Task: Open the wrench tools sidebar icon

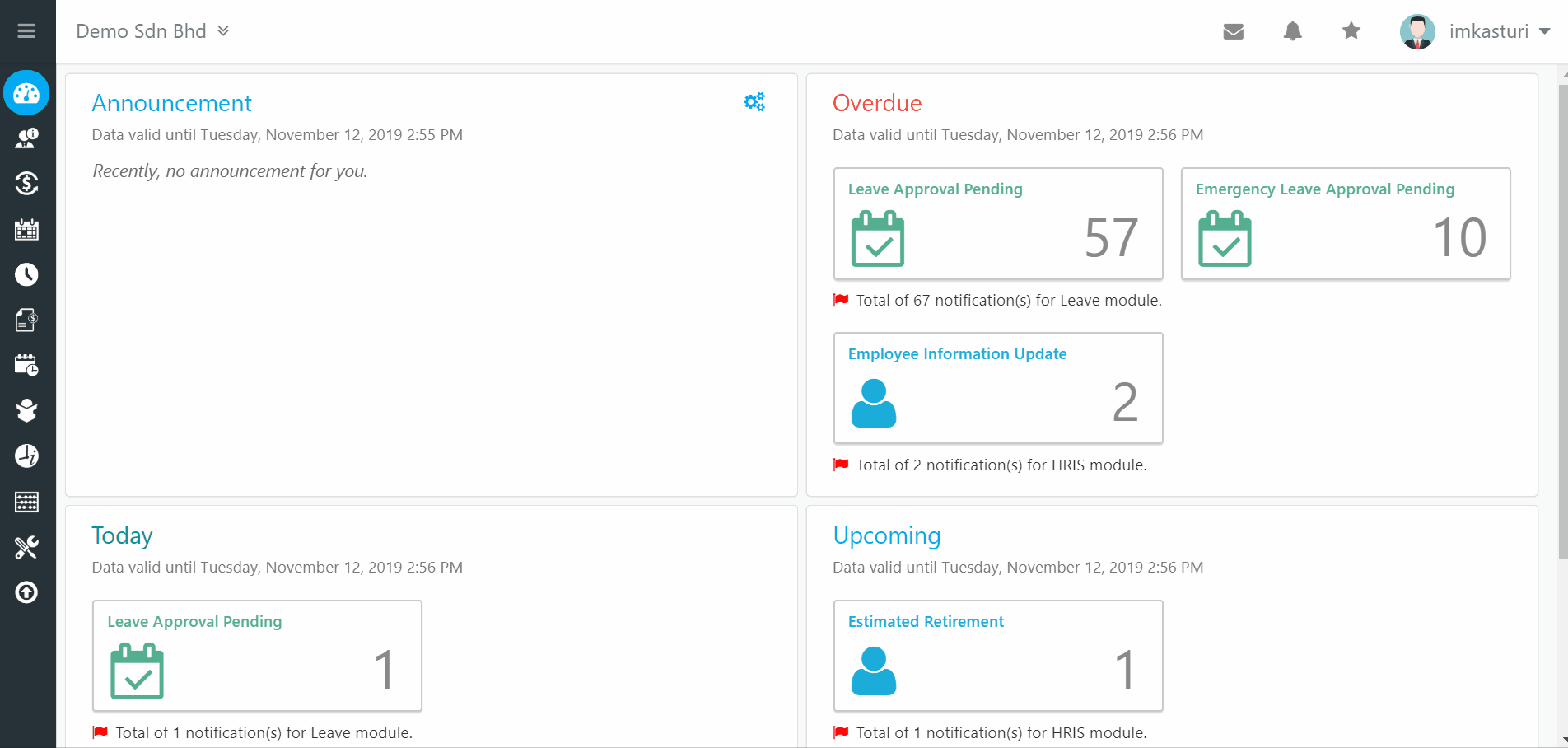Action: [x=26, y=547]
